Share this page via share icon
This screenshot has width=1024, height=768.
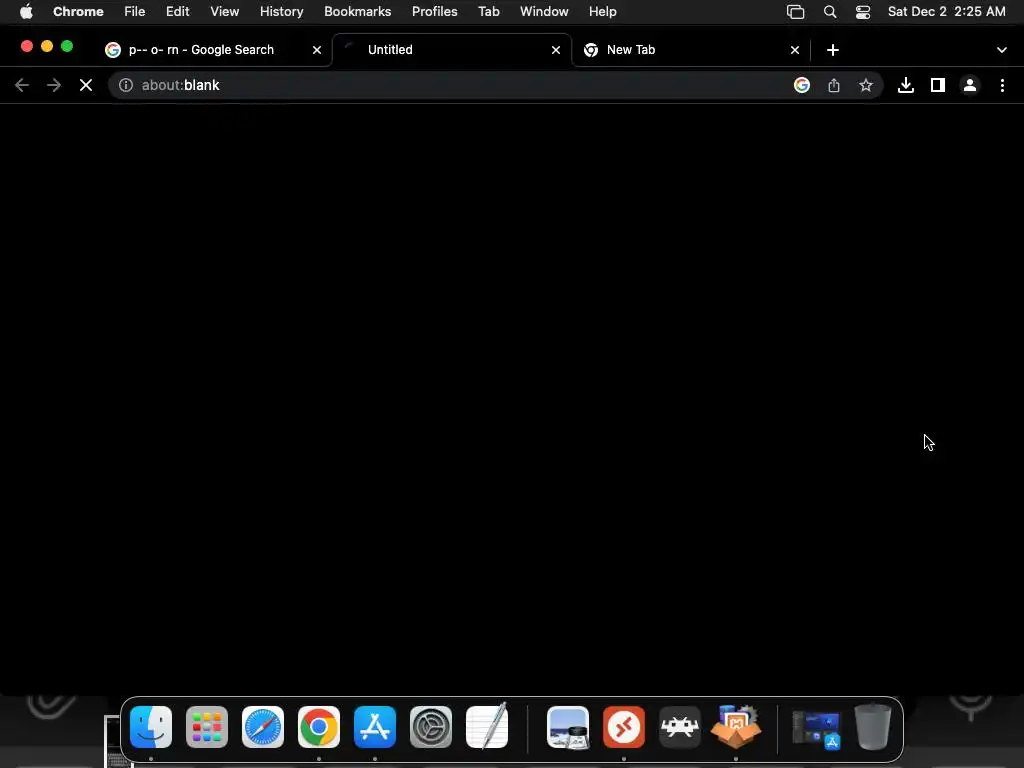point(834,86)
